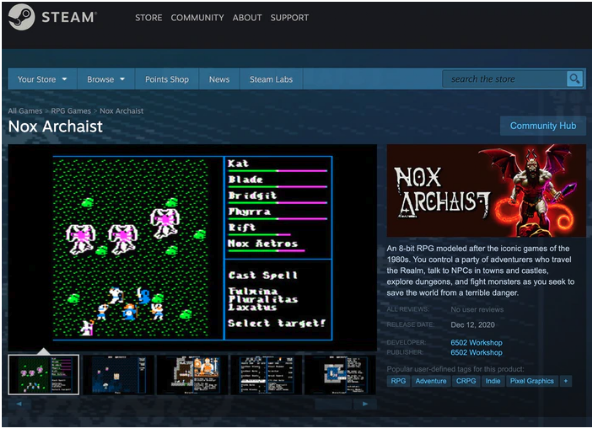The image size is (593, 429).
Task: Open the SUPPORT page
Action: pos(289,17)
